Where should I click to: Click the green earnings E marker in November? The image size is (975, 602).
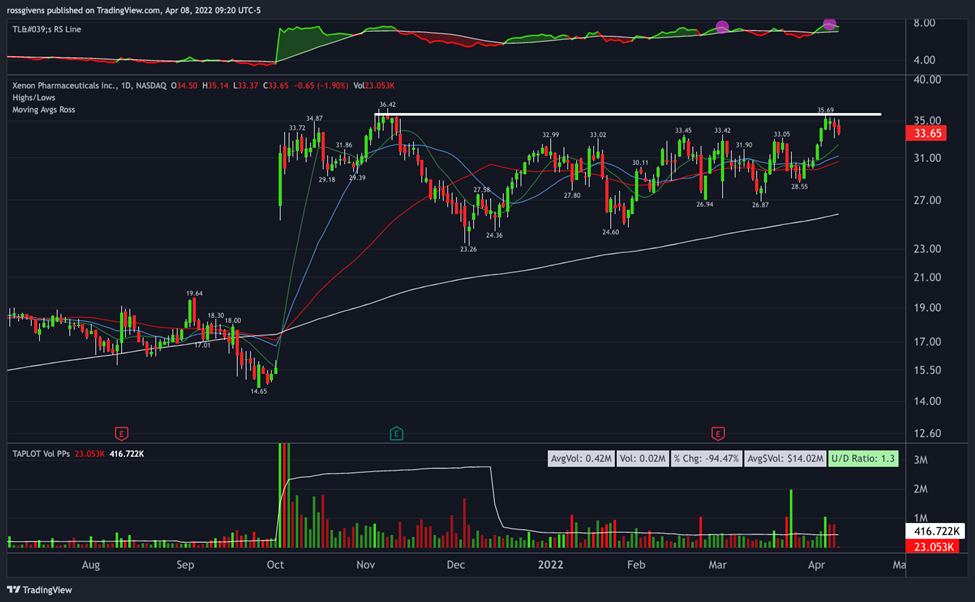point(396,433)
